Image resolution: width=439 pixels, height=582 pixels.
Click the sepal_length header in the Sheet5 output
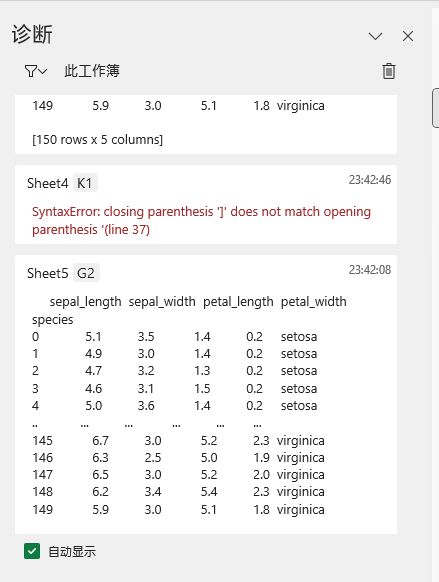(x=85, y=301)
